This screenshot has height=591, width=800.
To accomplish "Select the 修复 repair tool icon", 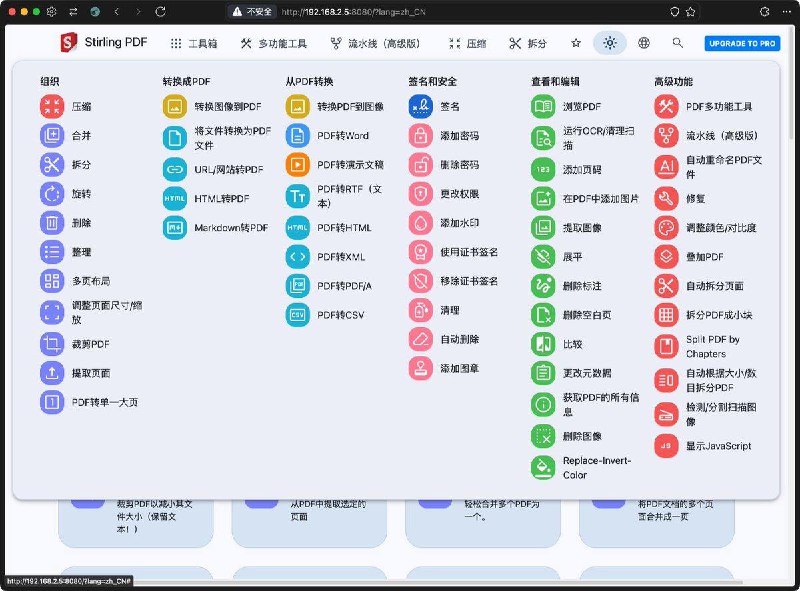I will click(666, 198).
